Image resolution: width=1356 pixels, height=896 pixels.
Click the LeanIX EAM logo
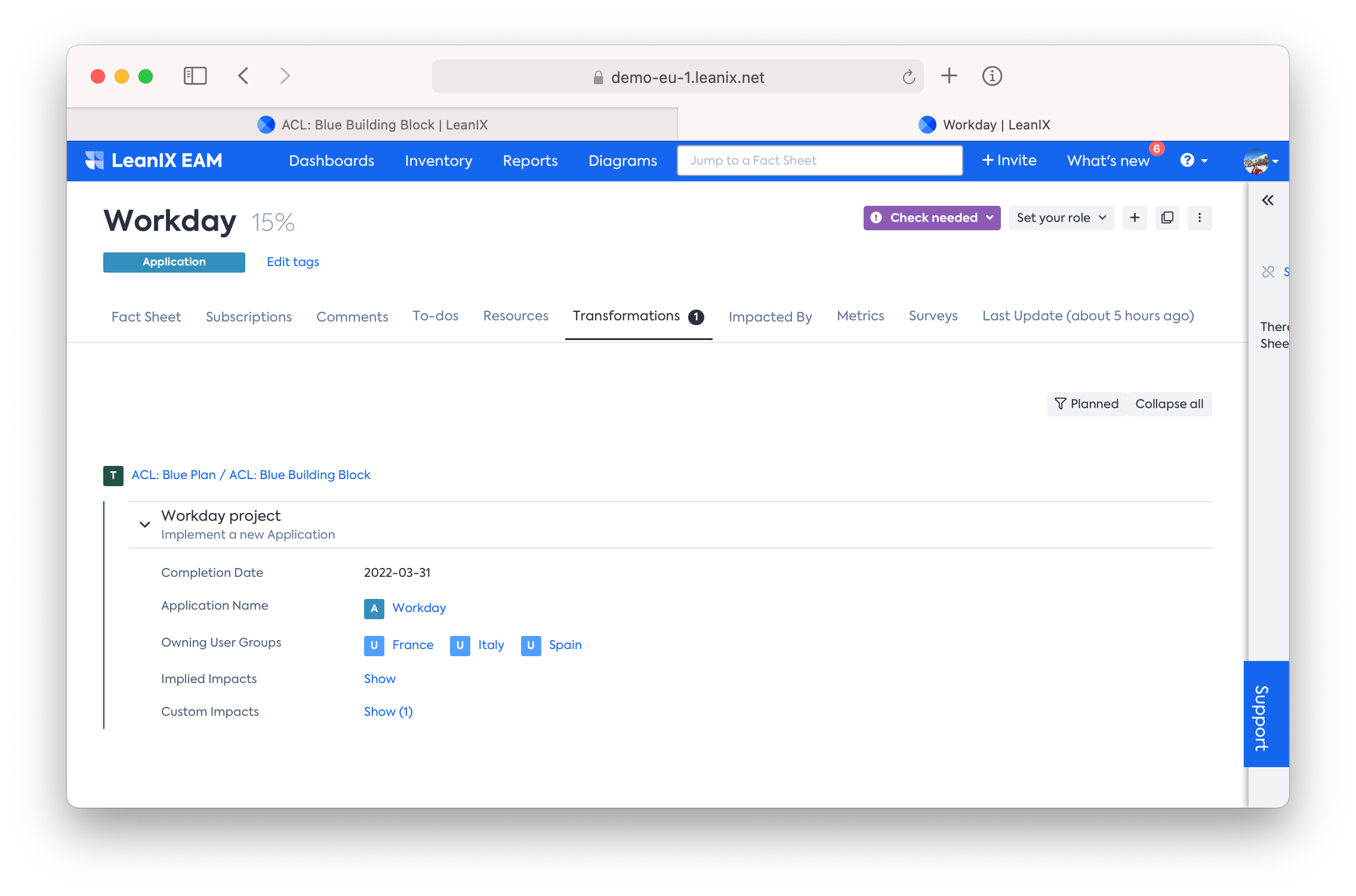(153, 160)
